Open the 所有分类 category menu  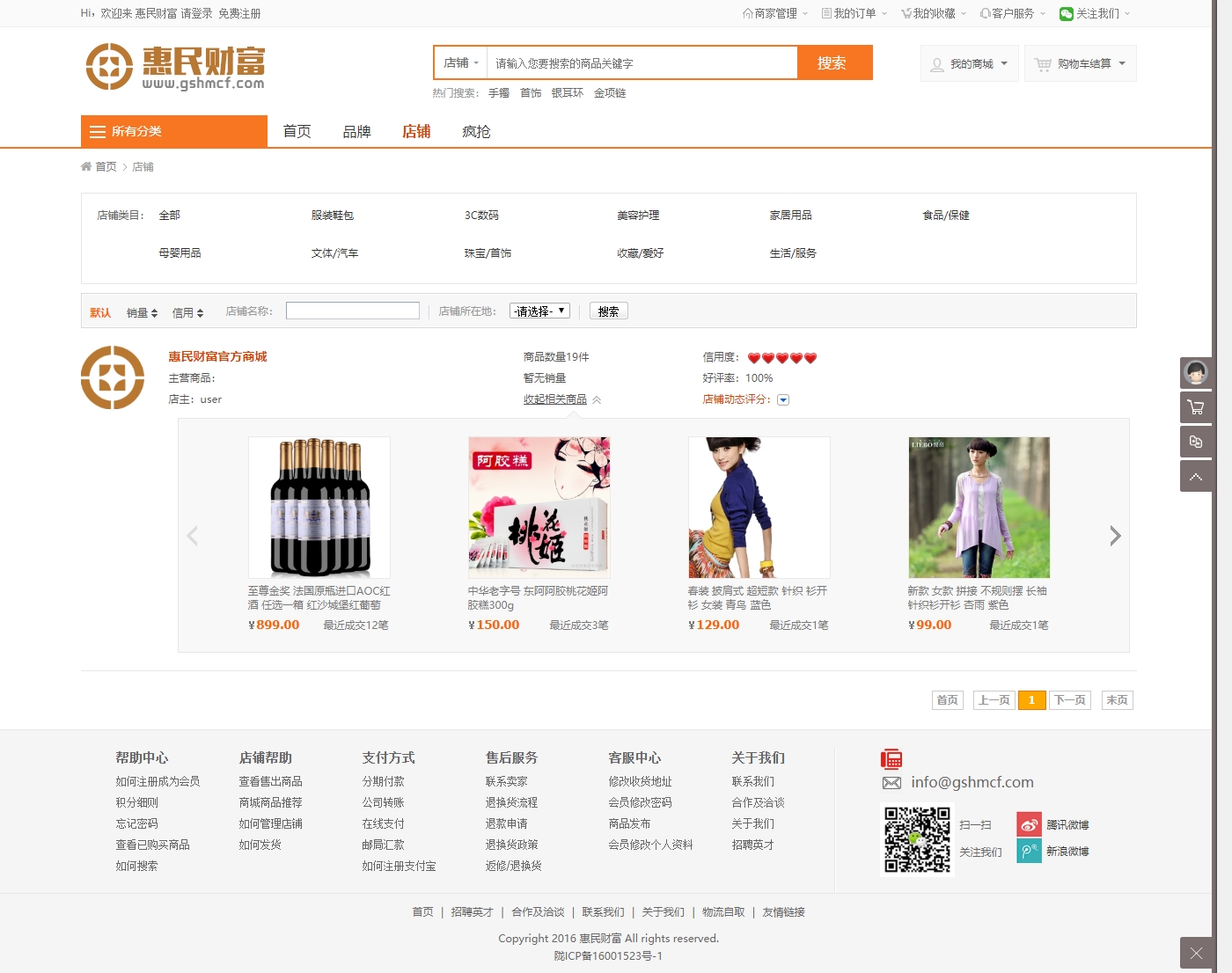click(x=174, y=131)
